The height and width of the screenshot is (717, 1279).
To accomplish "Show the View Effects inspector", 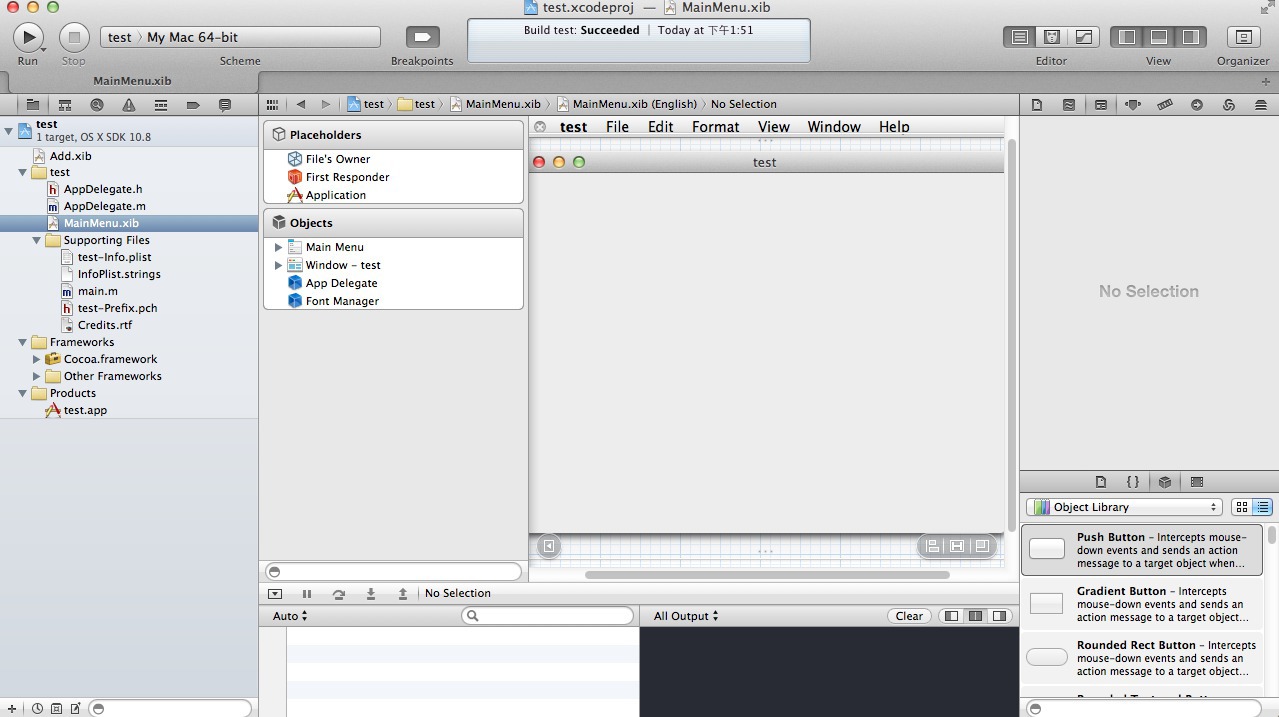I will [1260, 104].
